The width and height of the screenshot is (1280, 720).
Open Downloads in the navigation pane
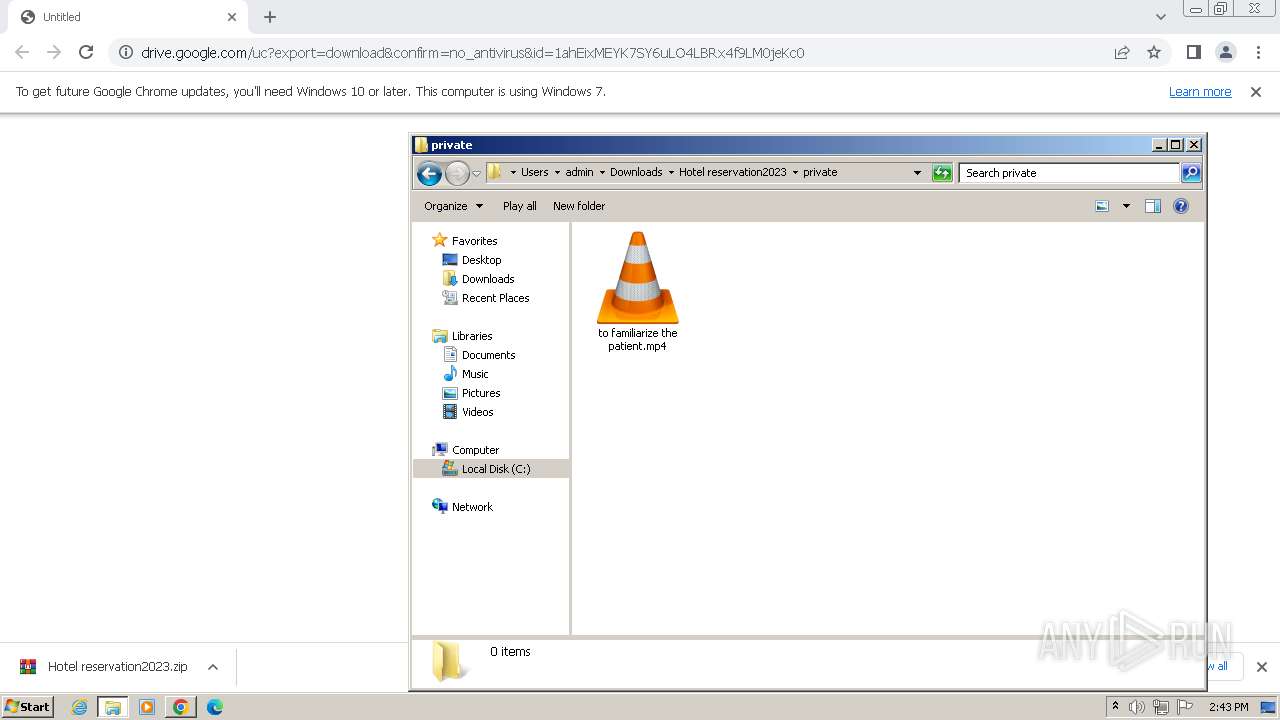[488, 279]
